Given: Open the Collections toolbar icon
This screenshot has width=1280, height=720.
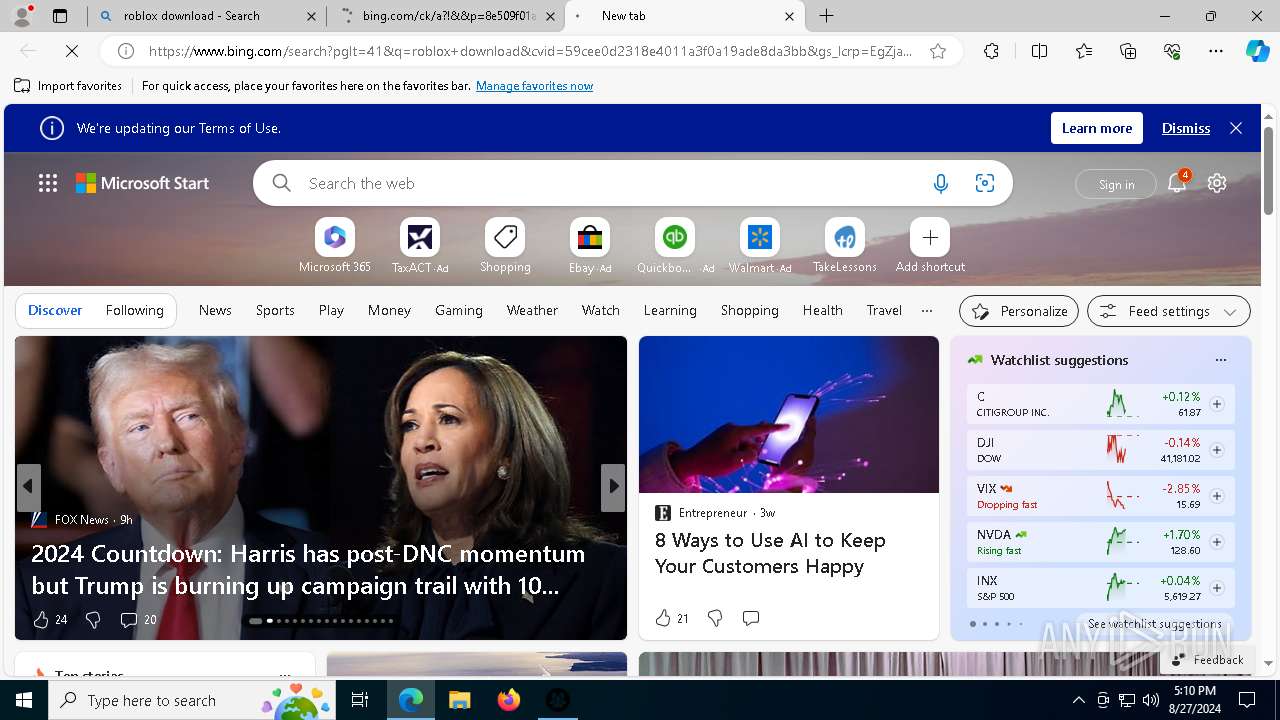Looking at the screenshot, I should (1128, 51).
